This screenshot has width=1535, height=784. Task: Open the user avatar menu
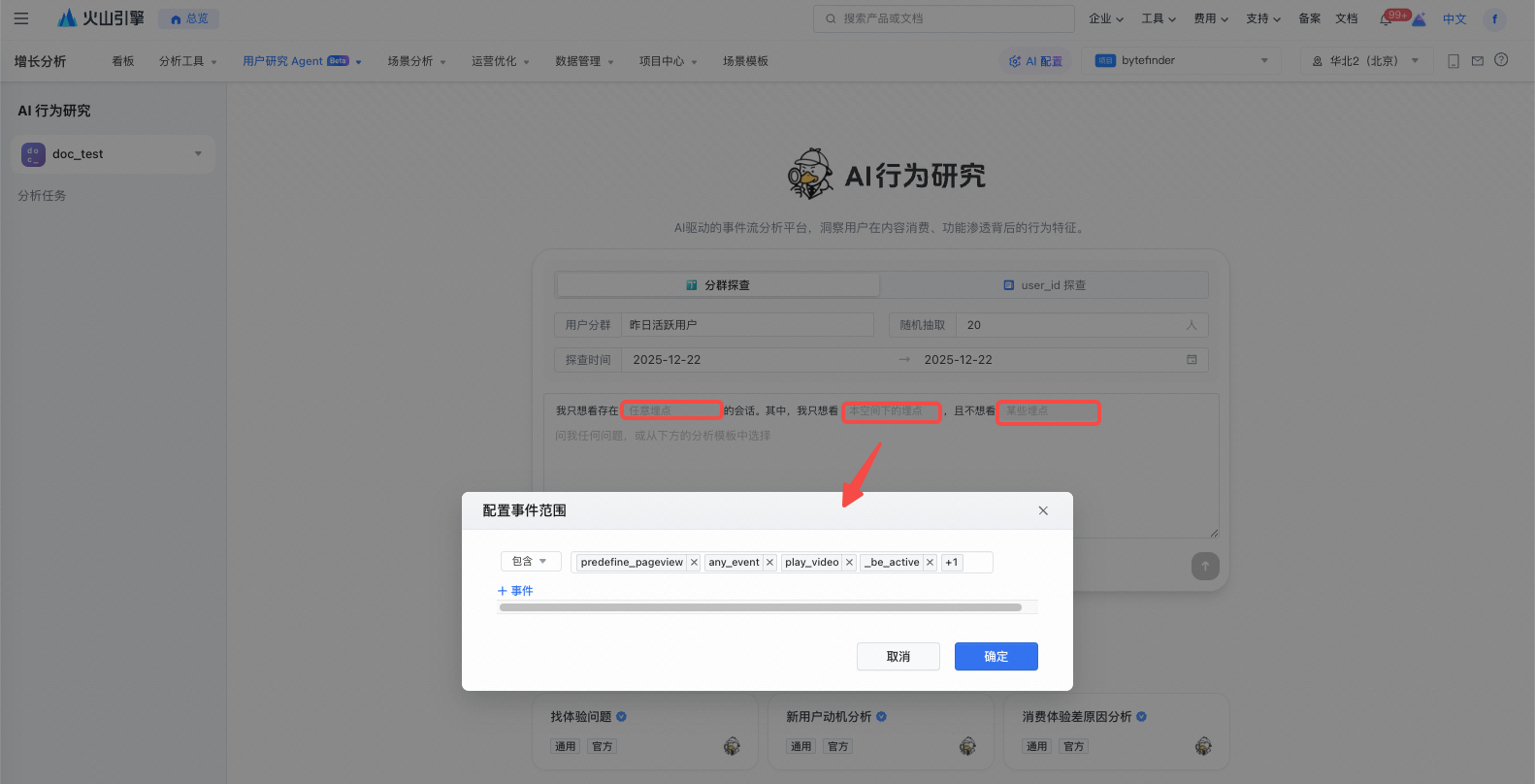(x=1494, y=18)
